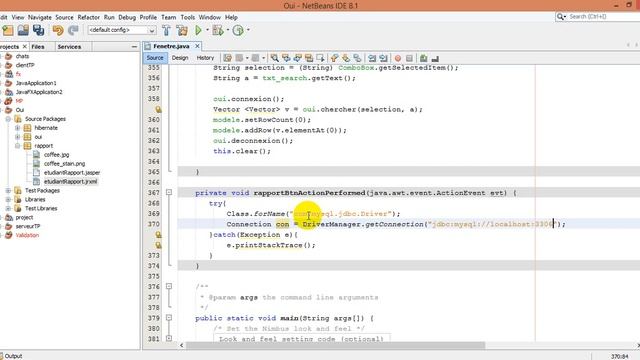Click the Profile Project icon

pyautogui.click(x=238, y=30)
